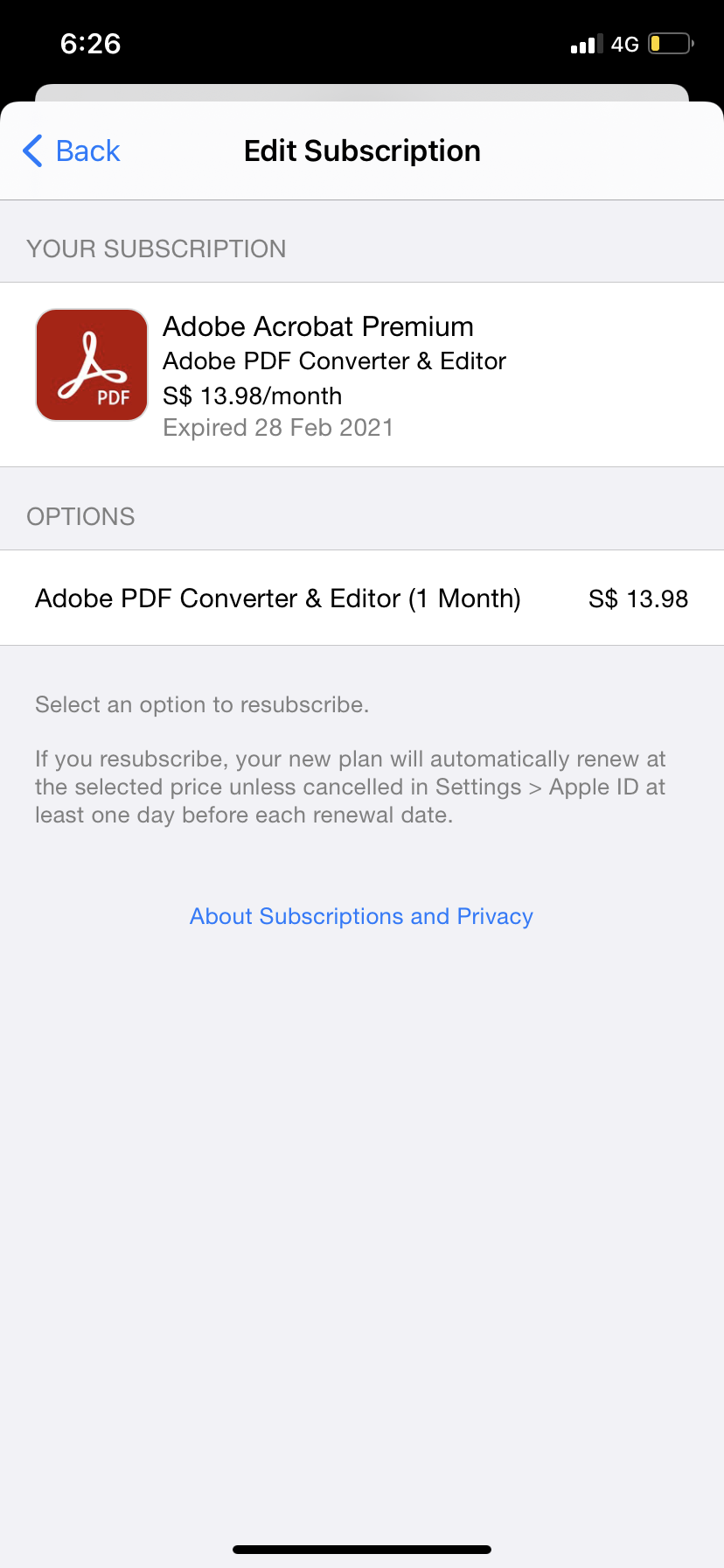
Task: Tap the S$ 13.98 option price
Action: (x=637, y=599)
